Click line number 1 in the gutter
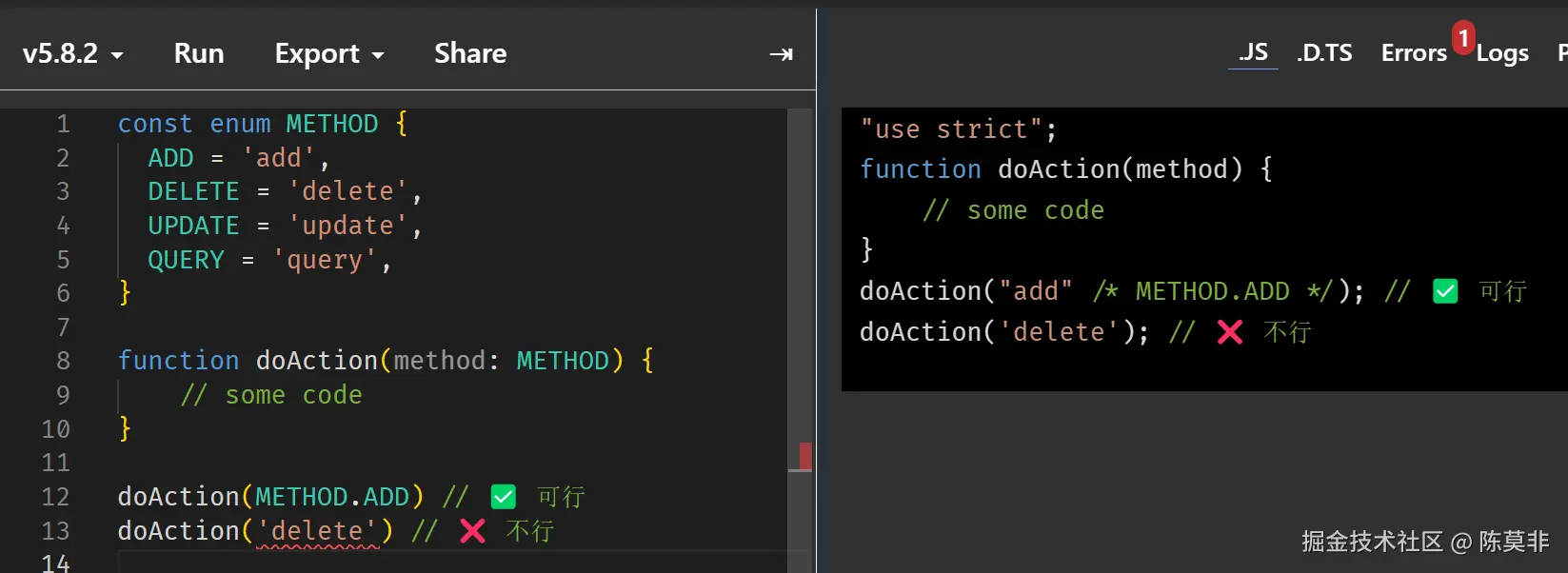The height and width of the screenshot is (573, 1568). [63, 124]
